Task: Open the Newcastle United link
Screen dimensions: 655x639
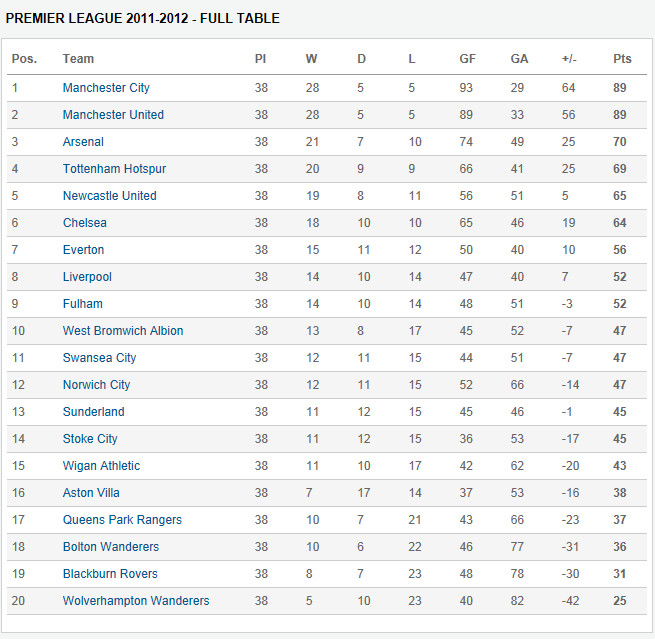Action: point(109,196)
